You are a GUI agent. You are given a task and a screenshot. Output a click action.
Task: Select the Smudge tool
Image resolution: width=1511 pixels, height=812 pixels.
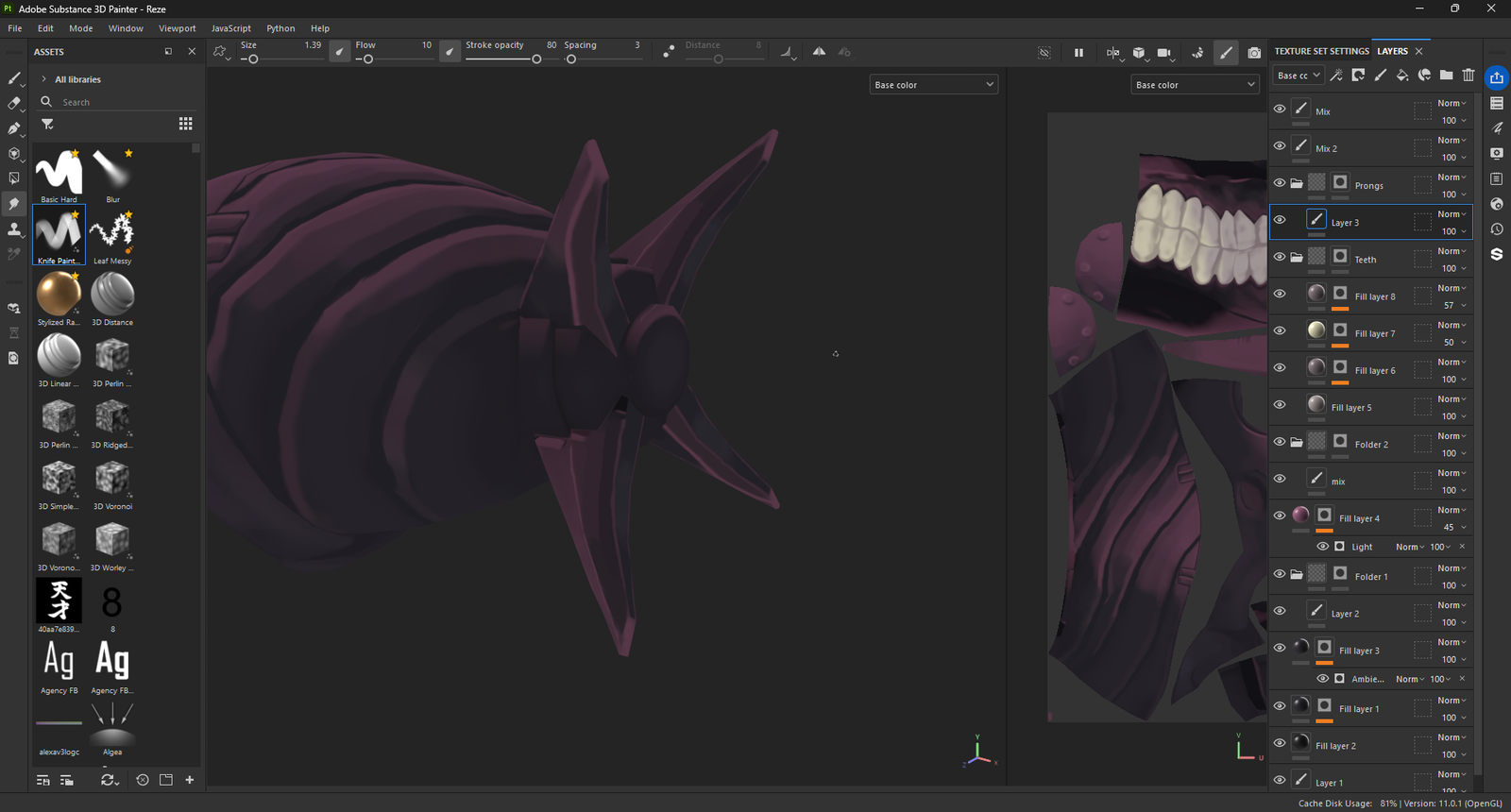(x=13, y=204)
